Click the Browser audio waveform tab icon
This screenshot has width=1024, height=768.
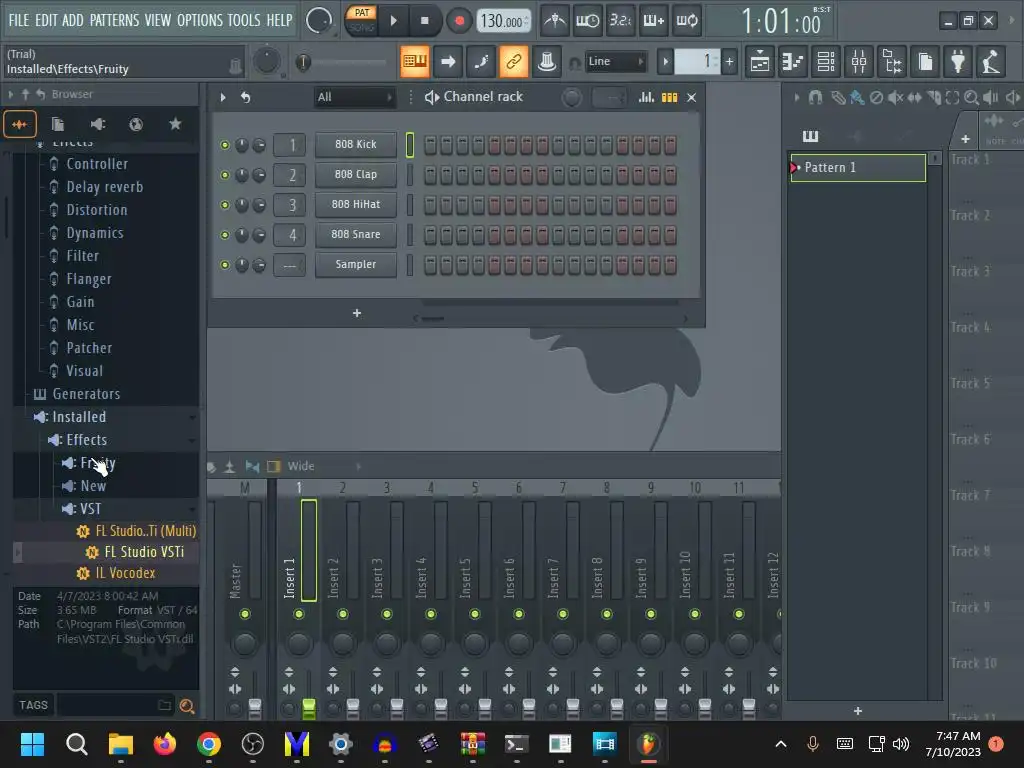pos(20,124)
